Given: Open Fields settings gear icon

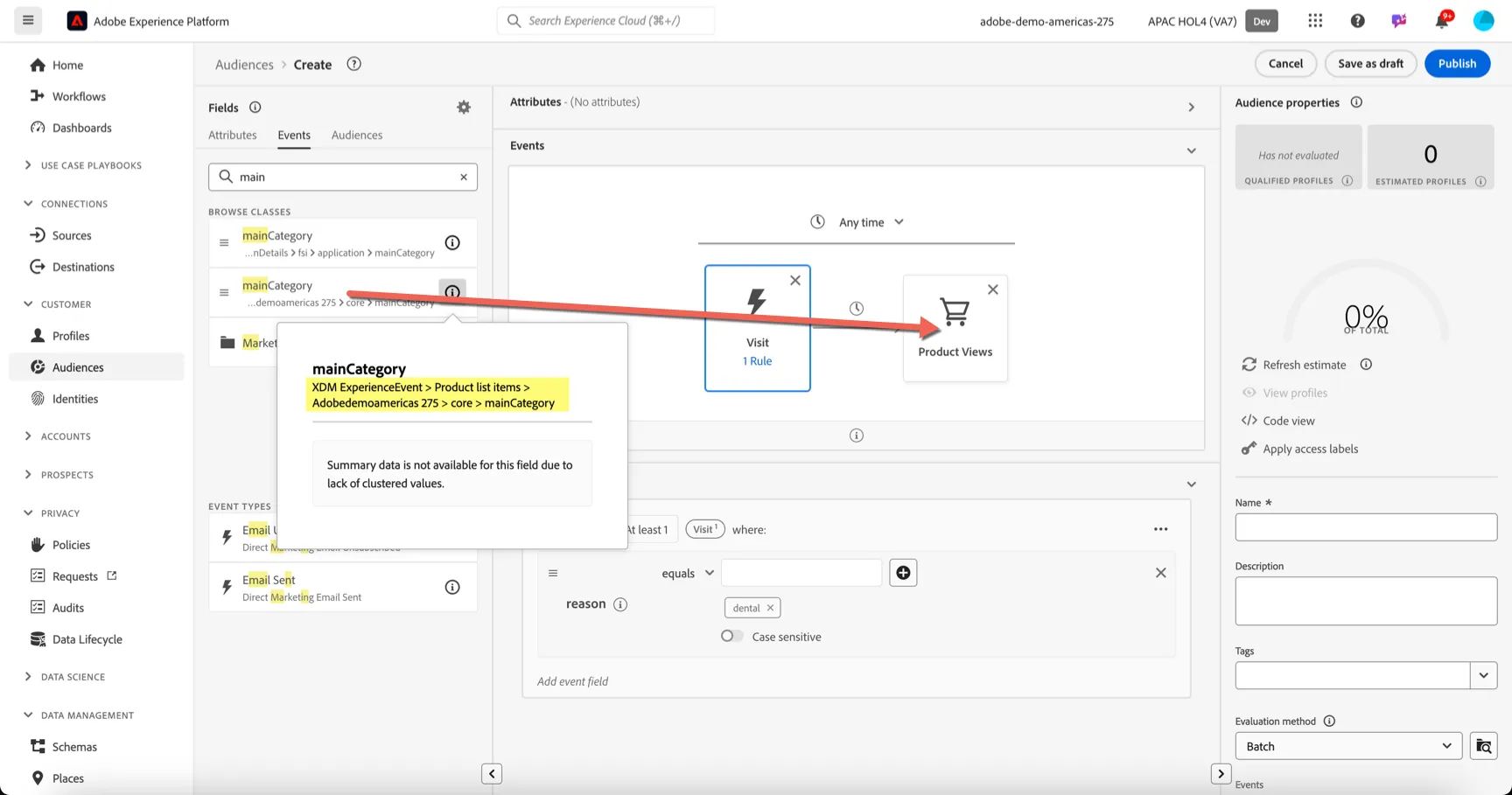Looking at the screenshot, I should point(464,108).
